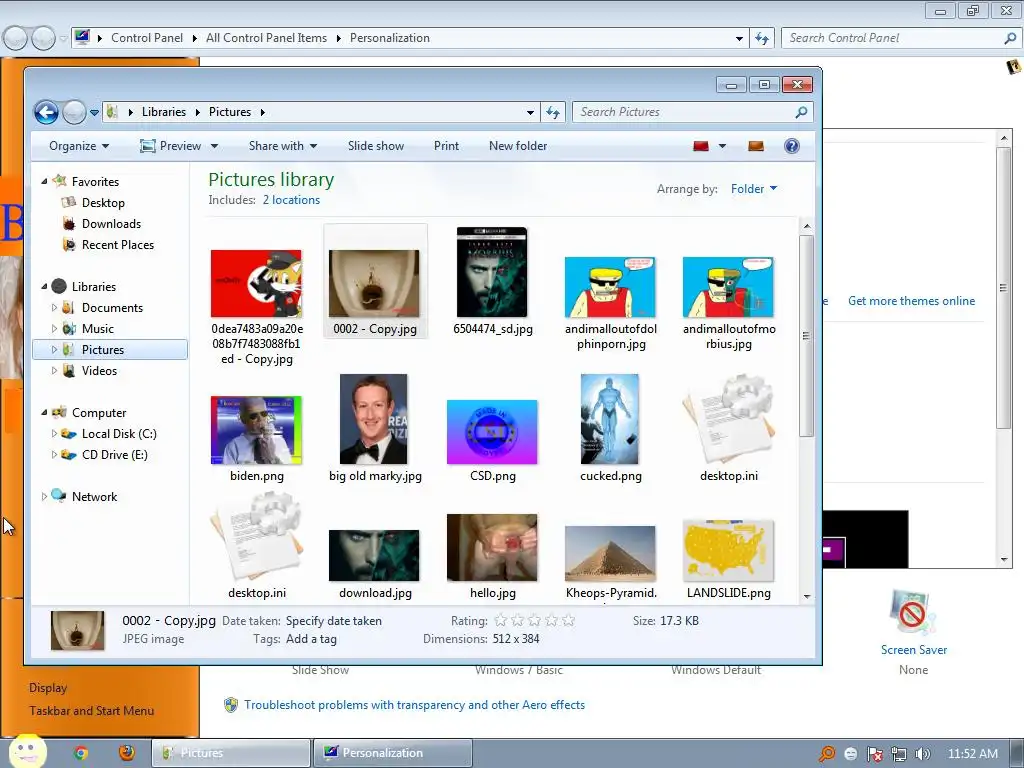Open Local Disk (C:)

coord(119,434)
